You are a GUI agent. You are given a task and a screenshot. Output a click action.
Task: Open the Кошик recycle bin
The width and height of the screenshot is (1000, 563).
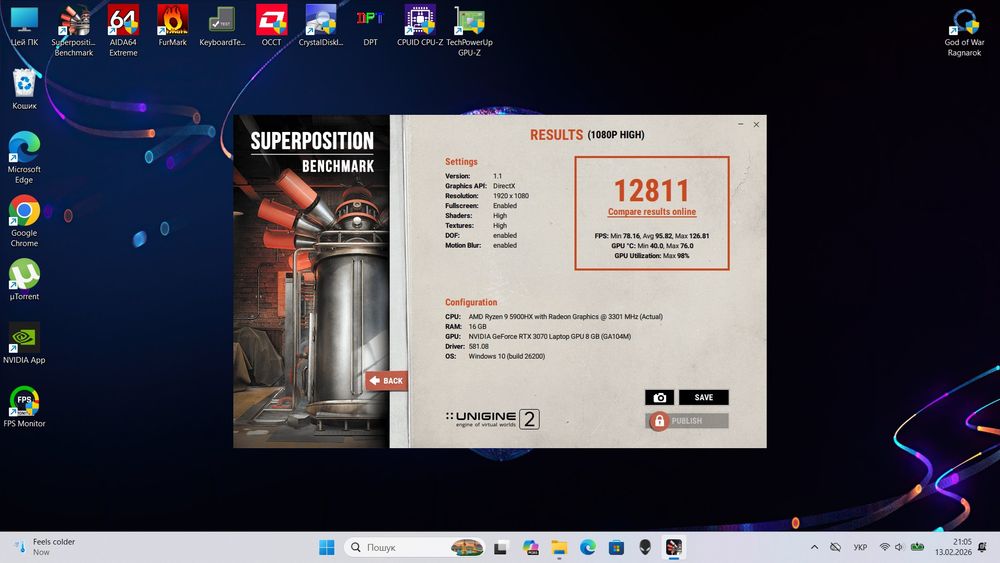(x=24, y=89)
